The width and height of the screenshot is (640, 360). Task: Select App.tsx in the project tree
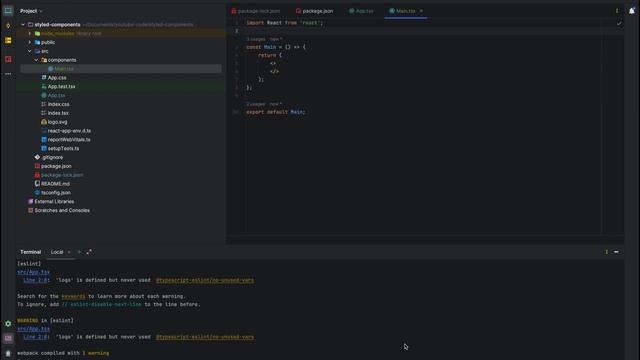(x=56, y=95)
